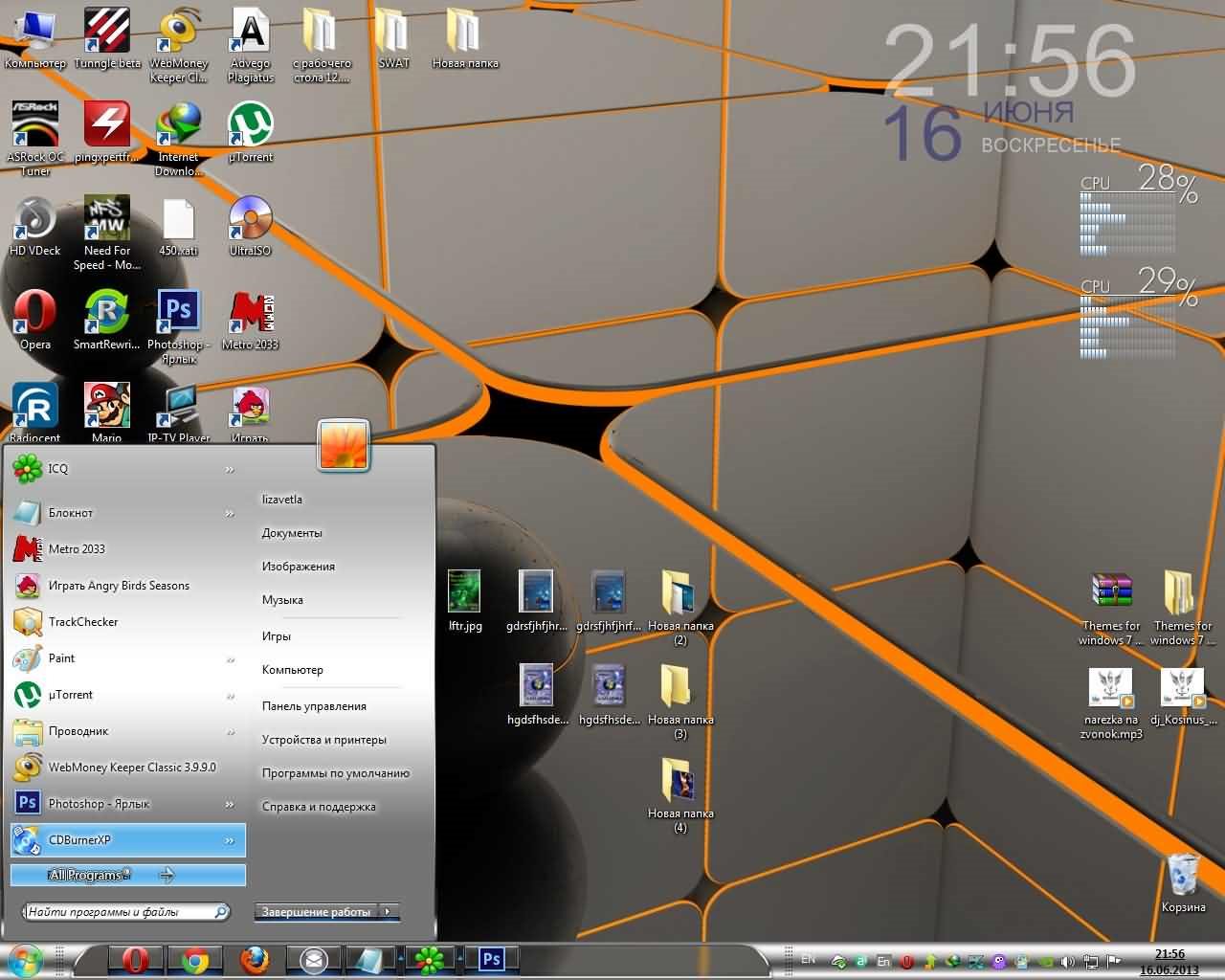
Task: Click the Завершение работы button
Action: (x=316, y=912)
